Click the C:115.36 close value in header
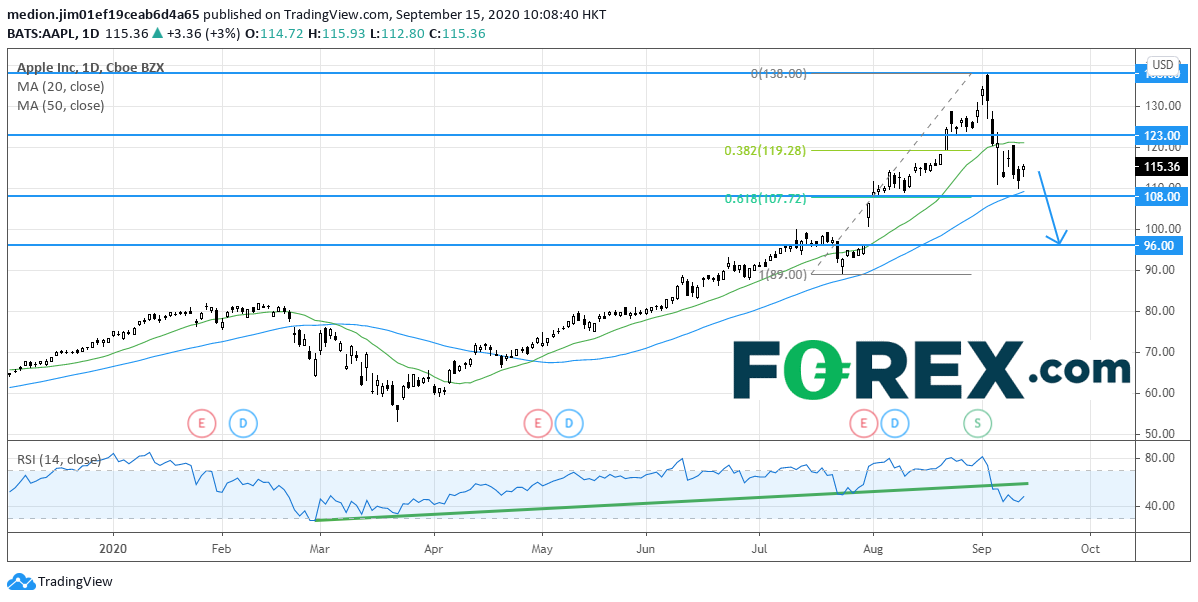The width and height of the screenshot is (1198, 602). pyautogui.click(x=458, y=34)
